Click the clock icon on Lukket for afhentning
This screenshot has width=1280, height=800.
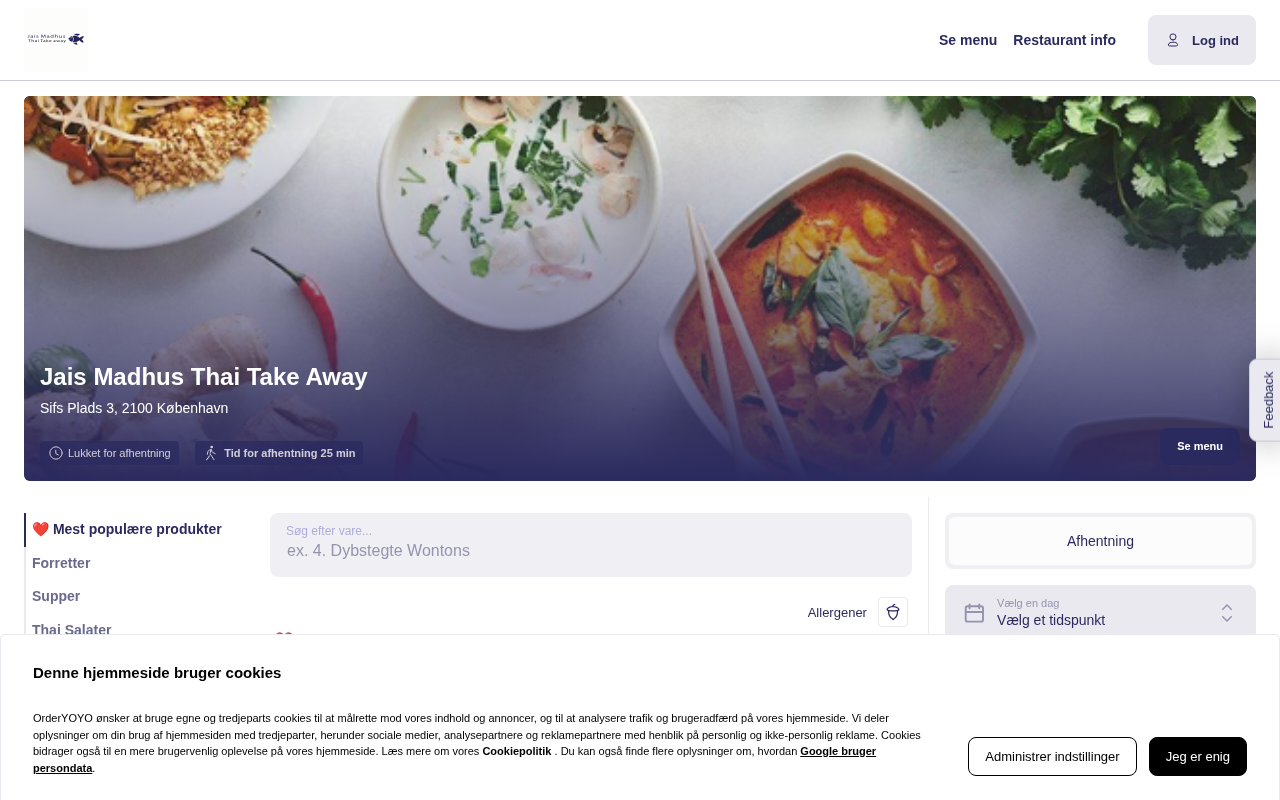pos(56,453)
